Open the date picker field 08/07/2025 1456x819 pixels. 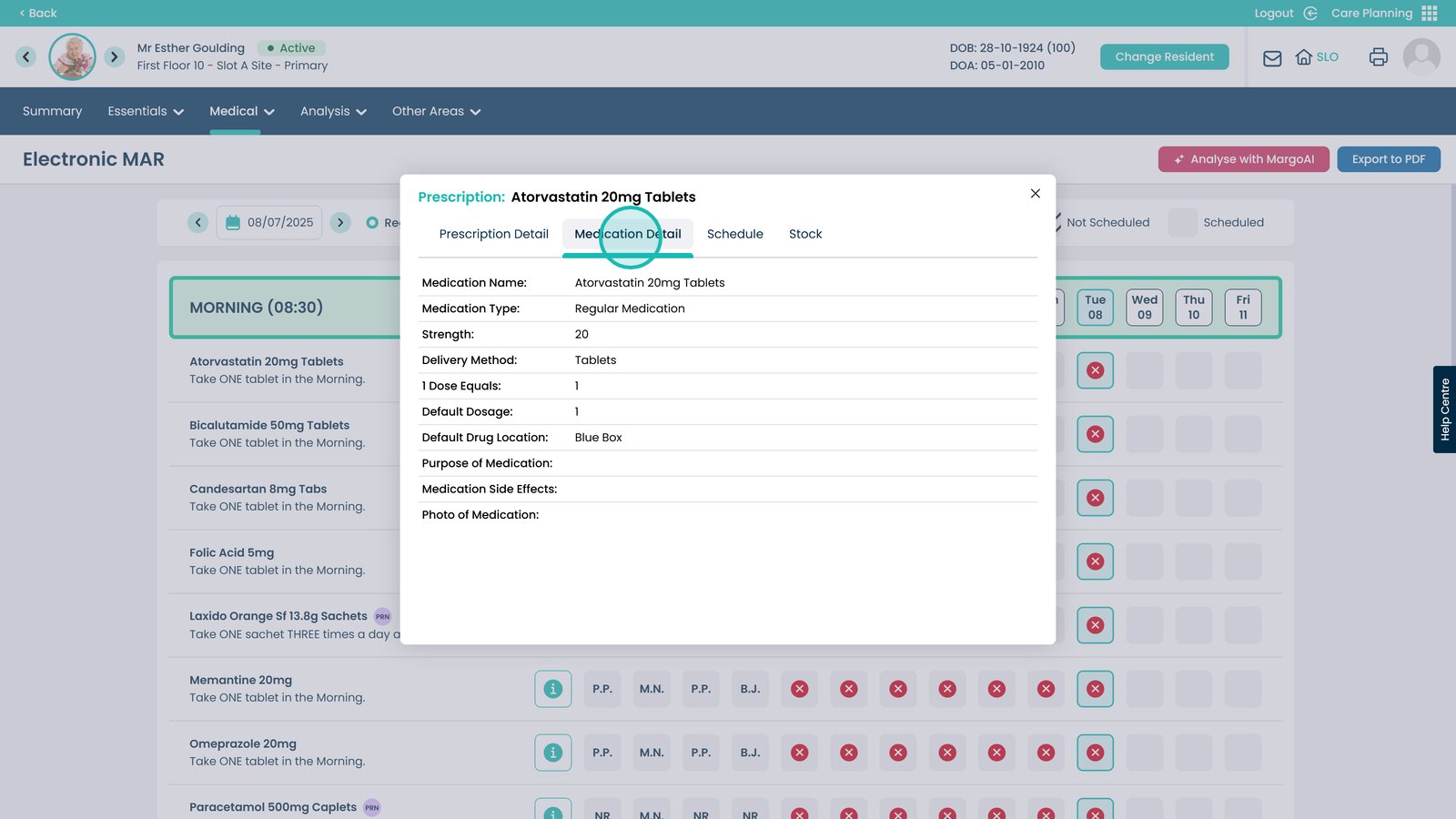point(269,222)
